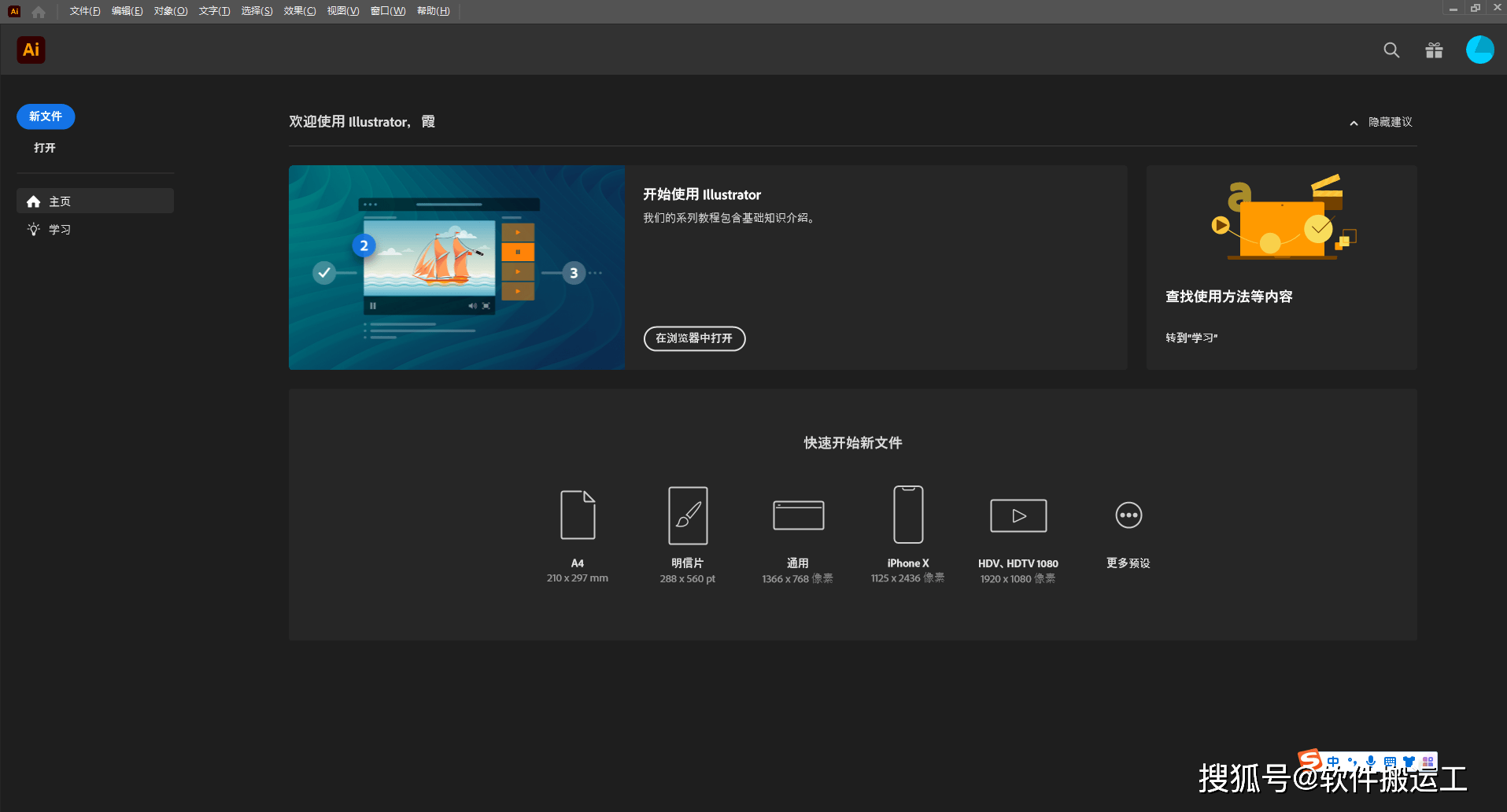Open the 编辑(E) menu

tap(127, 11)
